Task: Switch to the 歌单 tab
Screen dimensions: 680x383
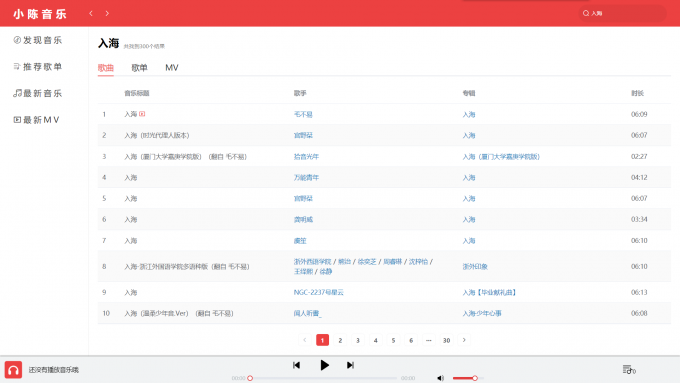Action: point(139,68)
